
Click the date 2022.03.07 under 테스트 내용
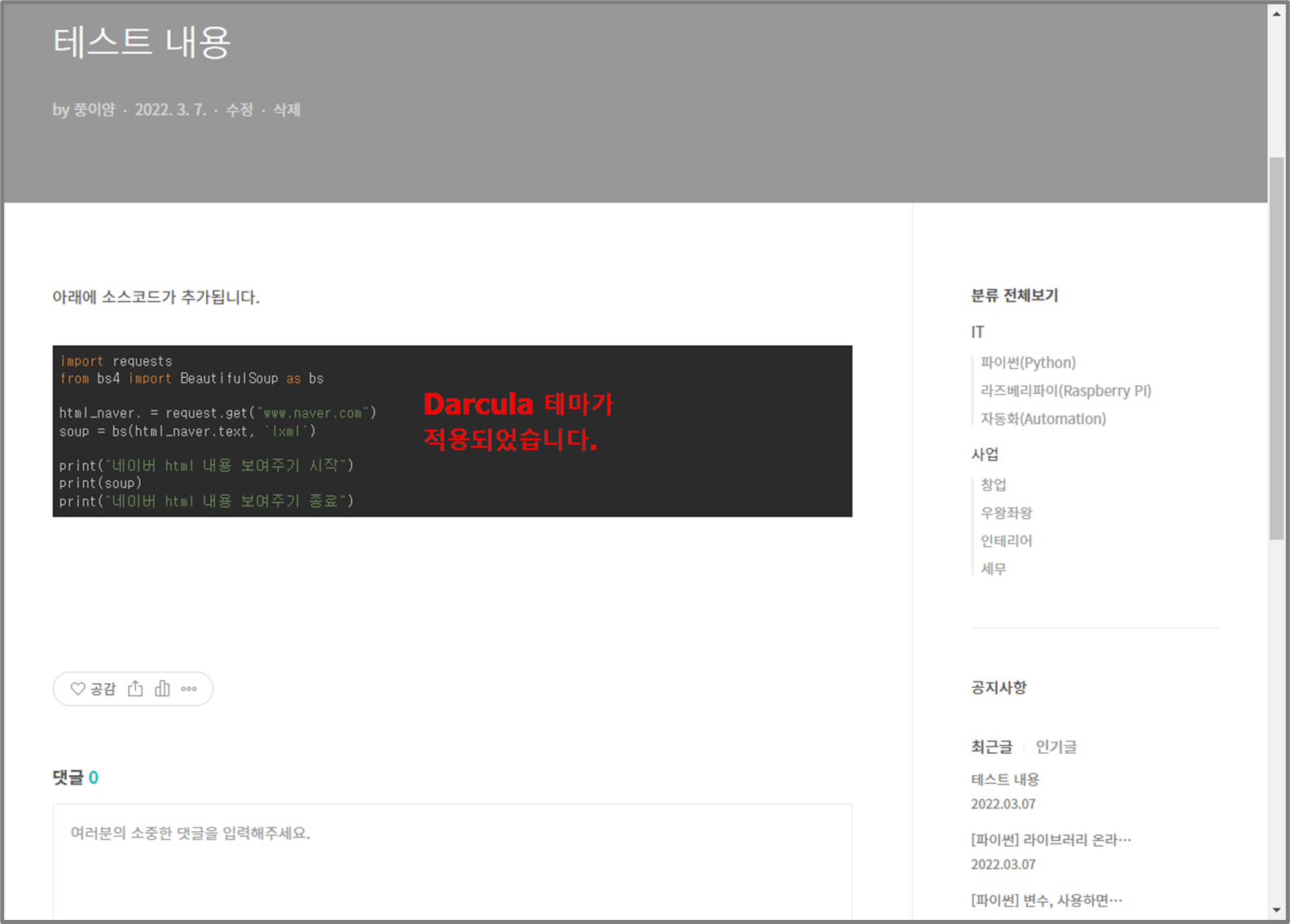pos(1003,804)
